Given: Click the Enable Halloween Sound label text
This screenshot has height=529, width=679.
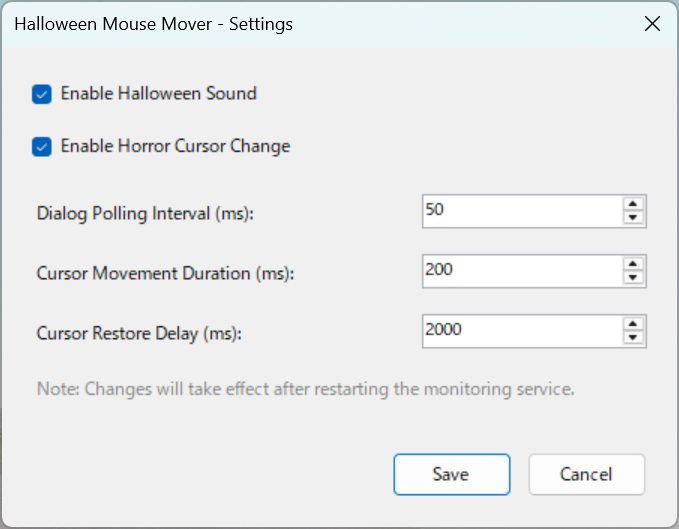Looking at the screenshot, I should (158, 94).
